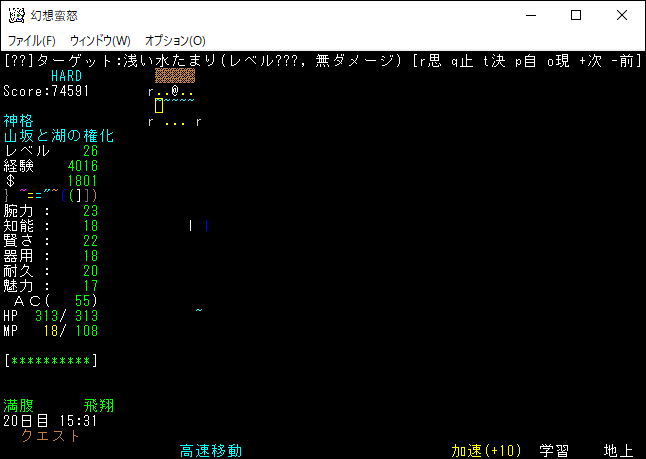The image size is (646, 459).
Task: Maximize the 幻想蛮怒 window
Action: (575, 15)
